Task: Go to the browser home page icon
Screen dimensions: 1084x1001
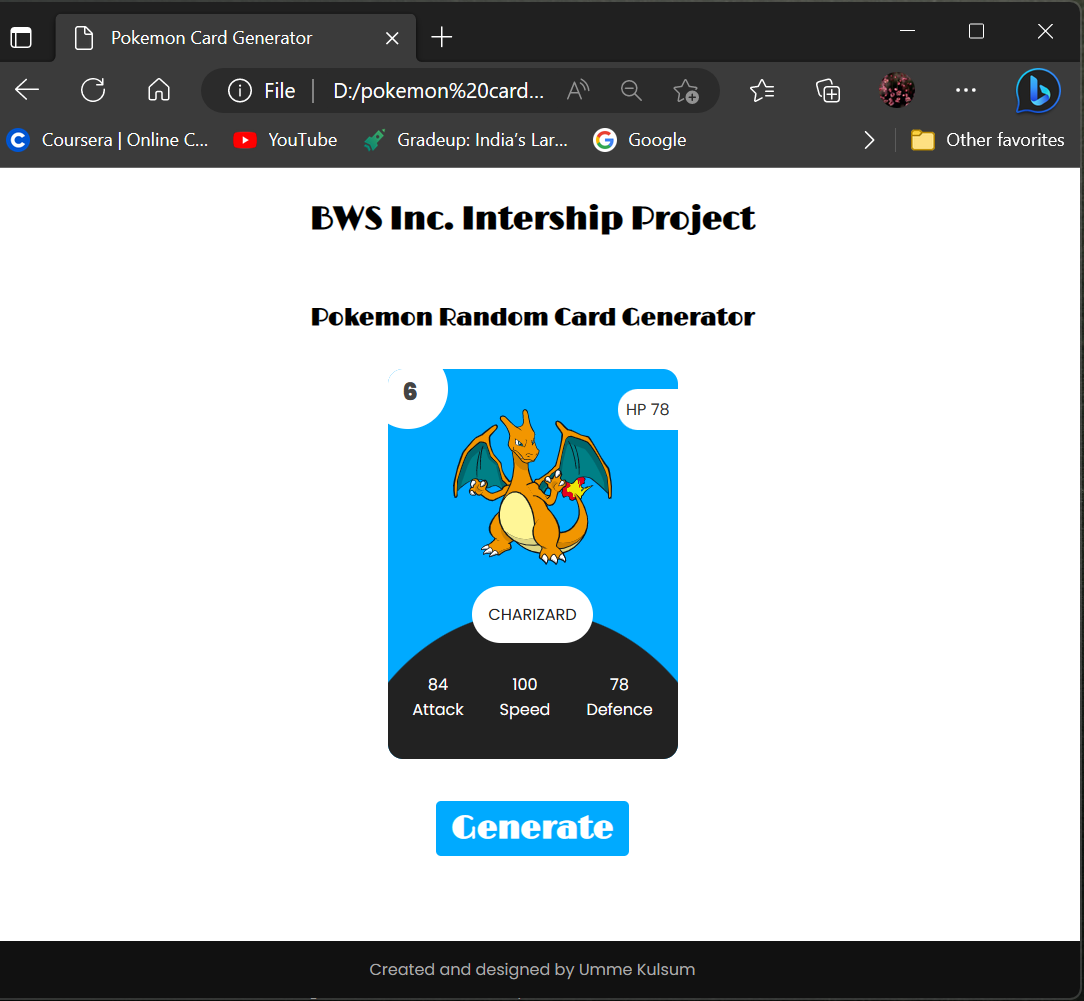Action: 159,90
